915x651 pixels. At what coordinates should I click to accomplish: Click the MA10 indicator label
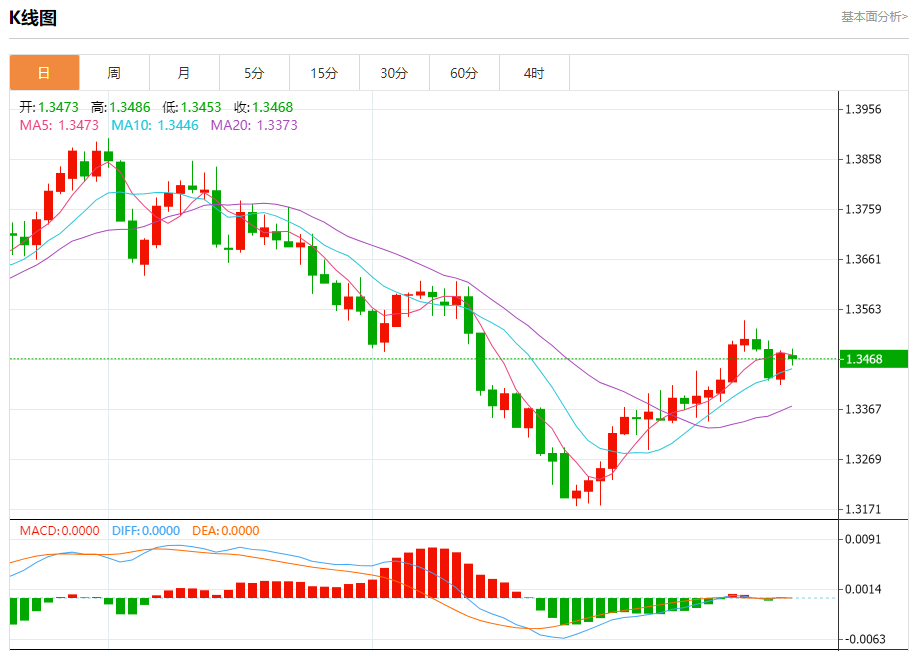click(x=154, y=125)
